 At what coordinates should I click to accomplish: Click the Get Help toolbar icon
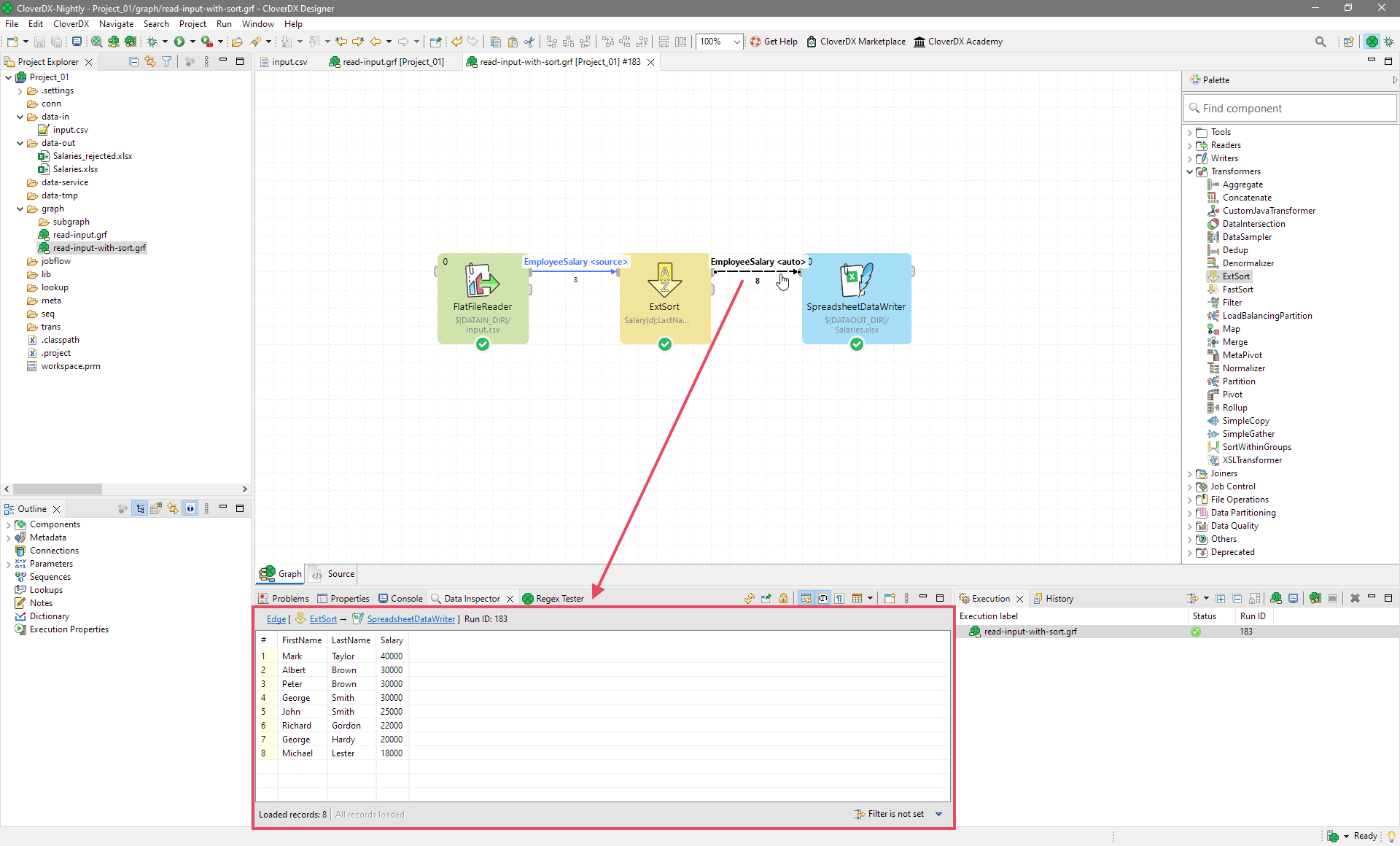774,42
